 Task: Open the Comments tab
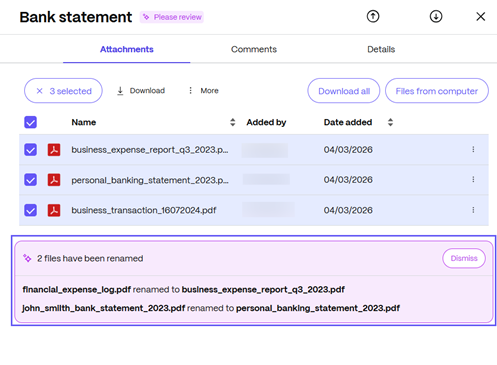tap(254, 49)
